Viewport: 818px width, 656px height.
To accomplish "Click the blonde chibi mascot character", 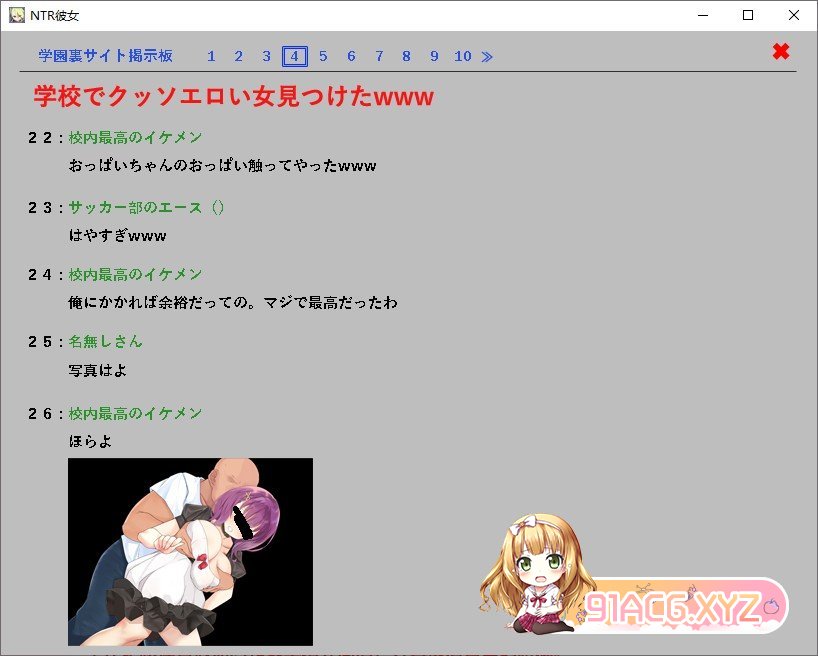I will click(536, 574).
